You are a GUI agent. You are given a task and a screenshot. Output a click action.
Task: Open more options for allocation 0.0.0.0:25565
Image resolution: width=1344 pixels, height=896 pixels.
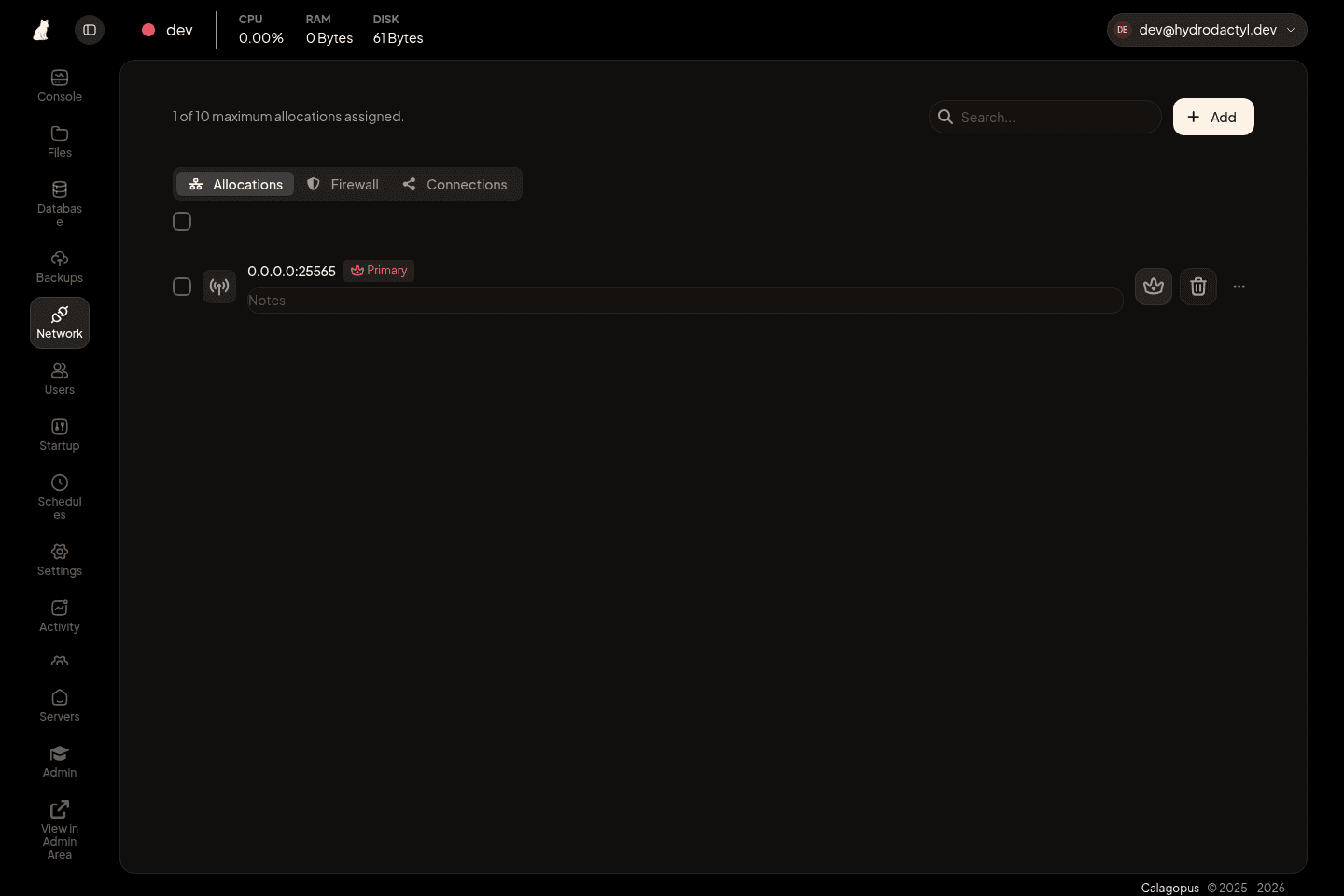(x=1239, y=287)
